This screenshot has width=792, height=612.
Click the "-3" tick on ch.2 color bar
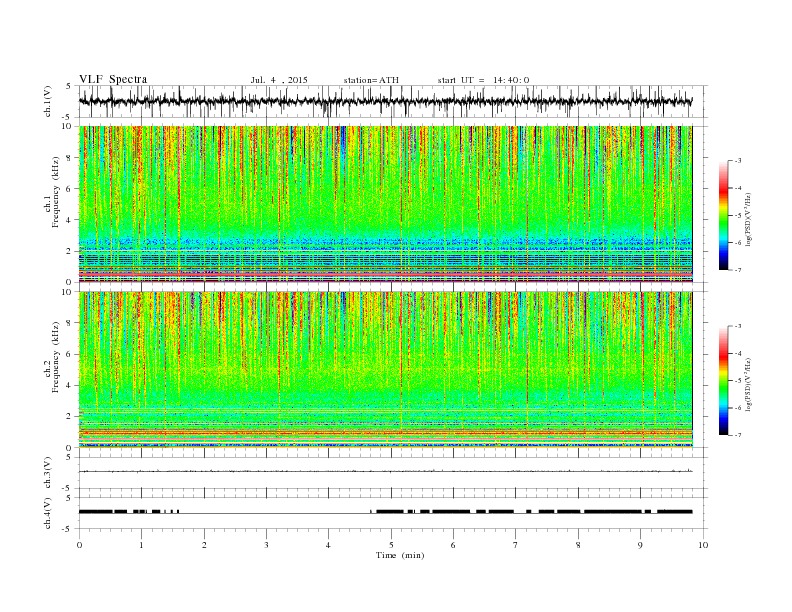click(737, 326)
